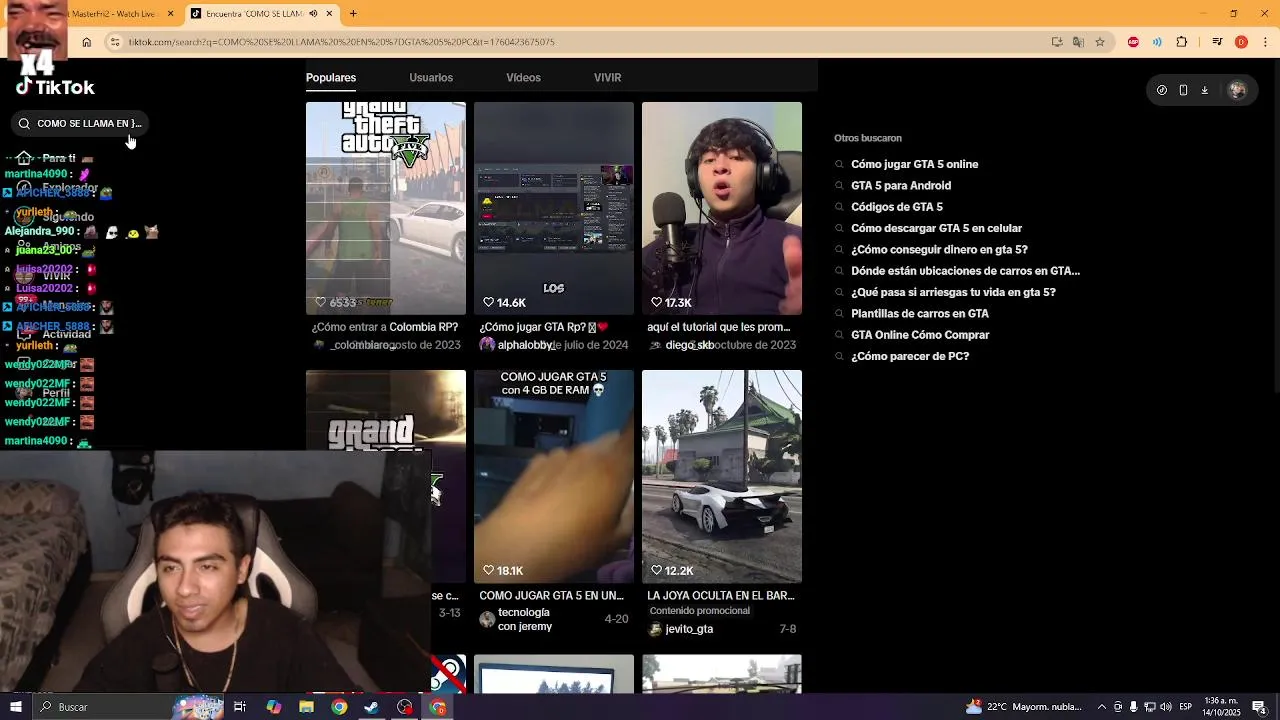The height and width of the screenshot is (720, 1280).
Task: Open the ¿Cómo entrar a Colombia RP? video
Action: 386,208
